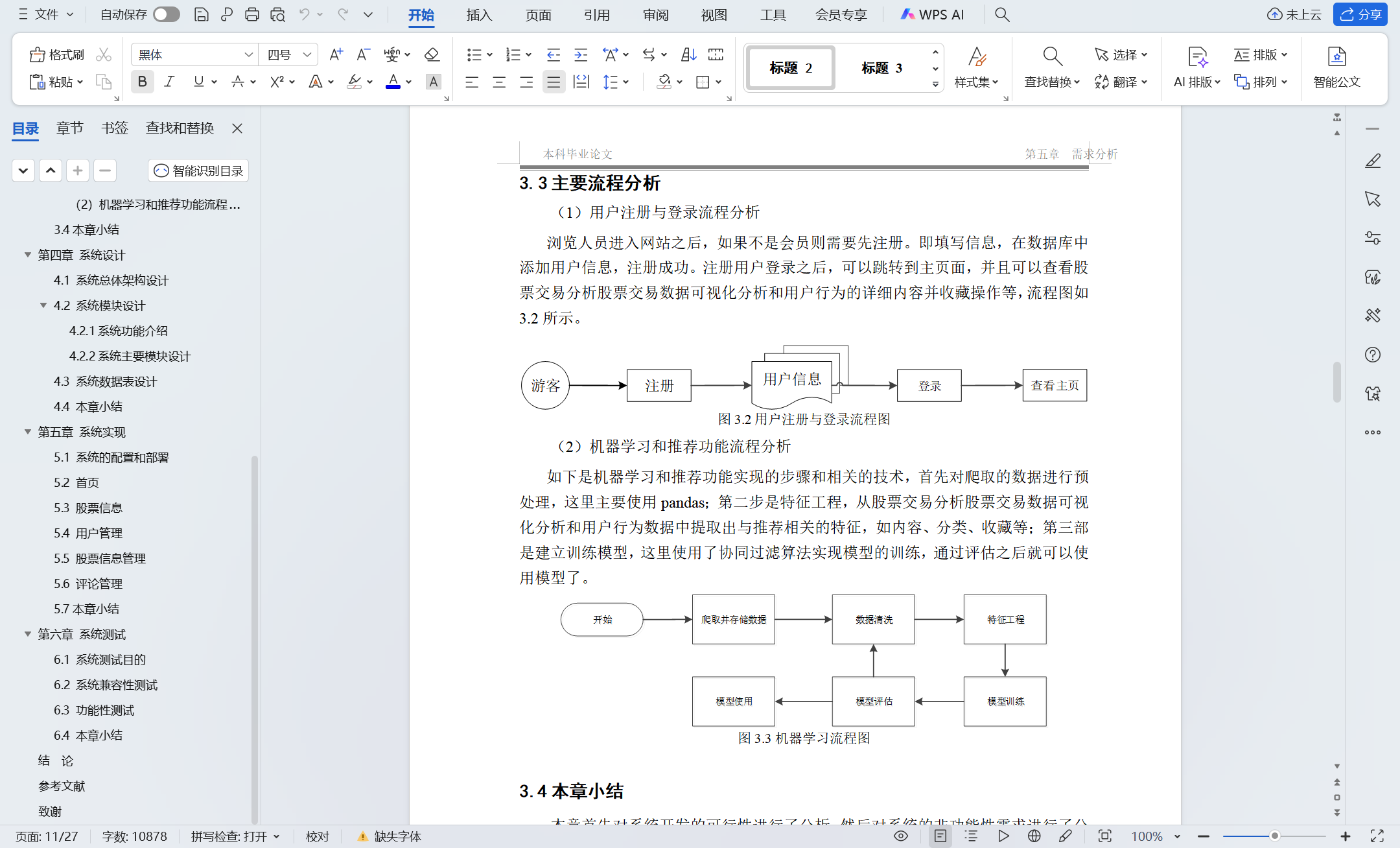Go to 6.2 系统兼容性测试 in outline

tap(106, 685)
